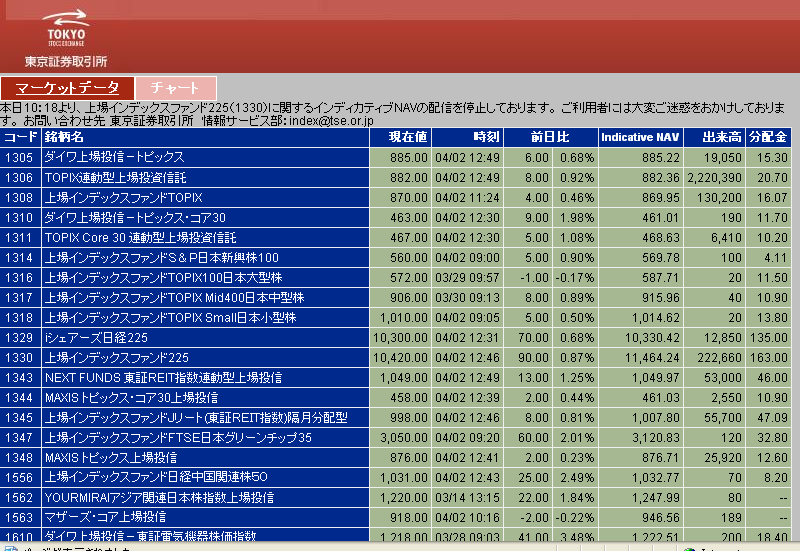Switch to the チャート tab
This screenshot has height=551, width=800.
click(174, 88)
